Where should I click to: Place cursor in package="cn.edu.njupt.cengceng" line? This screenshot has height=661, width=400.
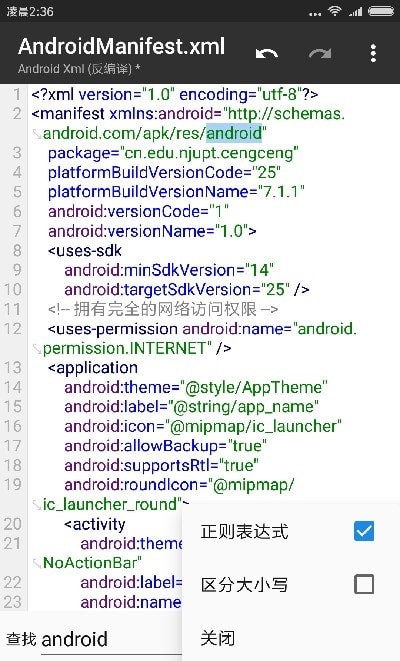tap(173, 153)
